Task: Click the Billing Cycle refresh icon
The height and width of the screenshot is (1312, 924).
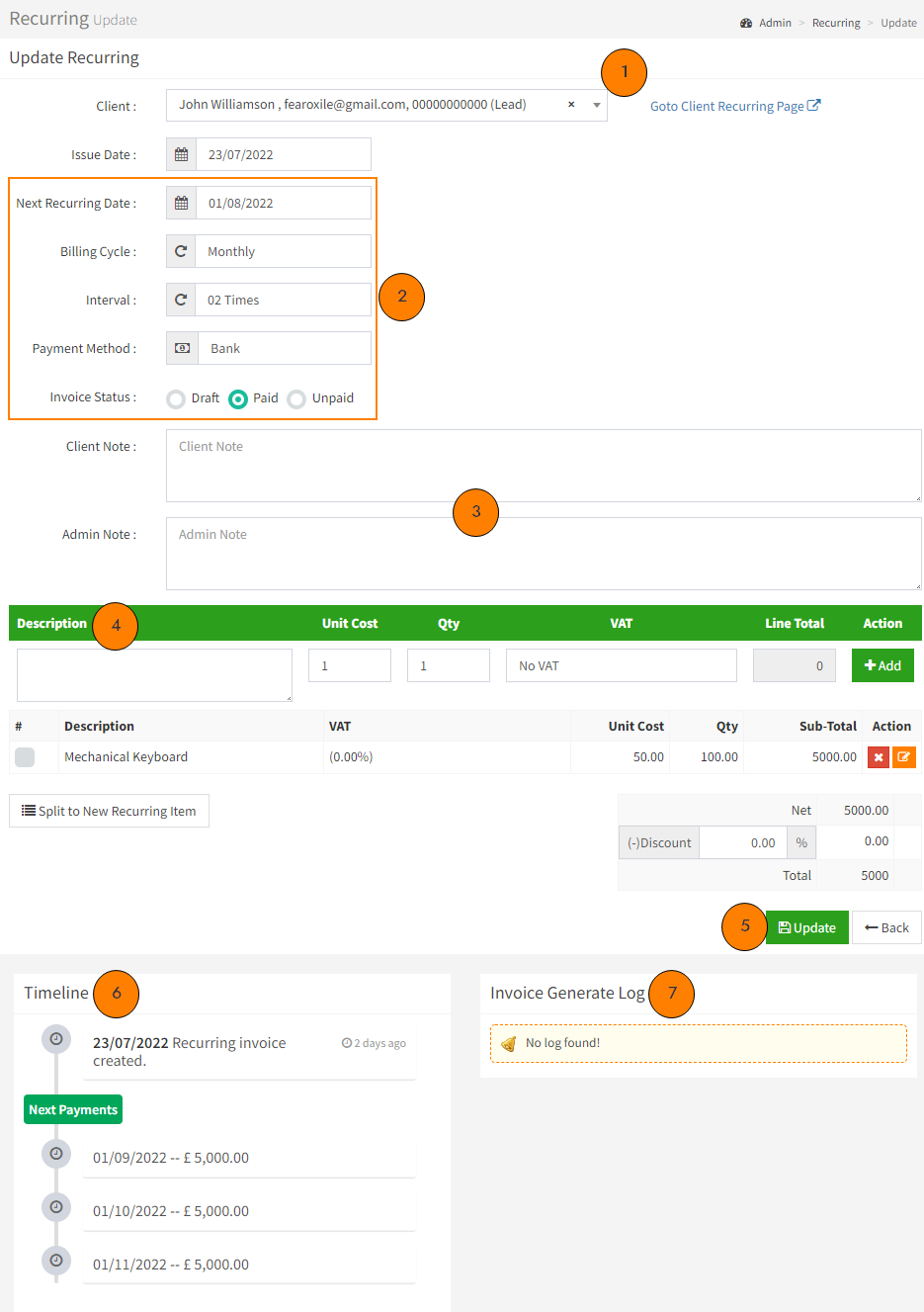Action: (x=181, y=251)
